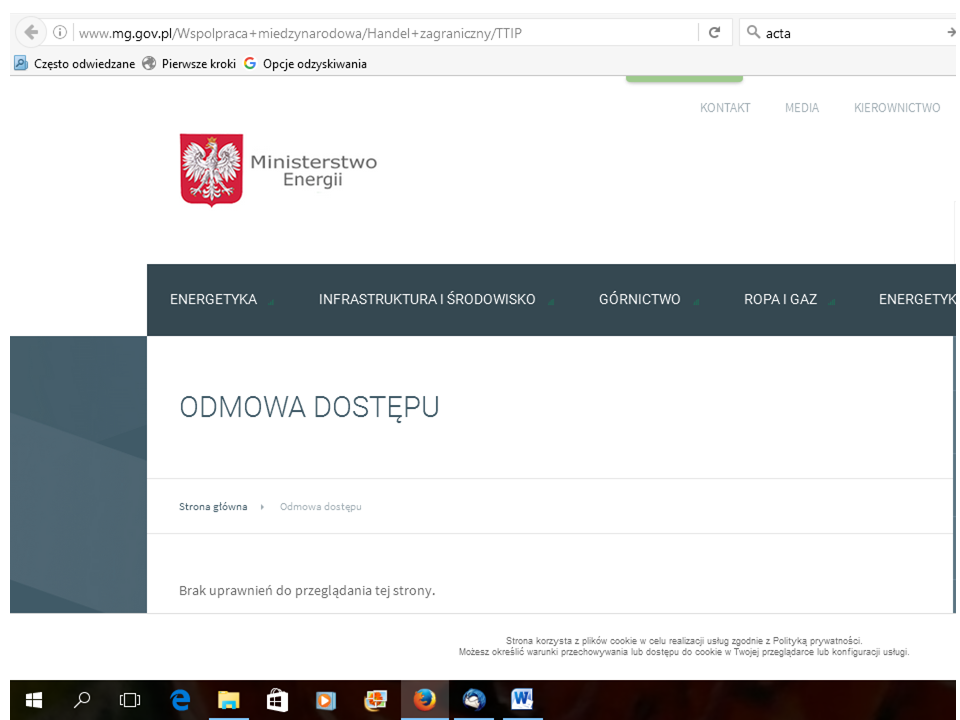Open media player icon in taskbar
The width and height of the screenshot is (960, 720).
(x=326, y=699)
